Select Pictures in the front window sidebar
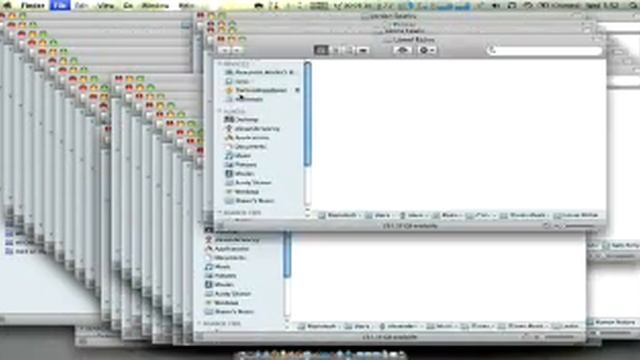The image size is (640, 360). (x=241, y=164)
